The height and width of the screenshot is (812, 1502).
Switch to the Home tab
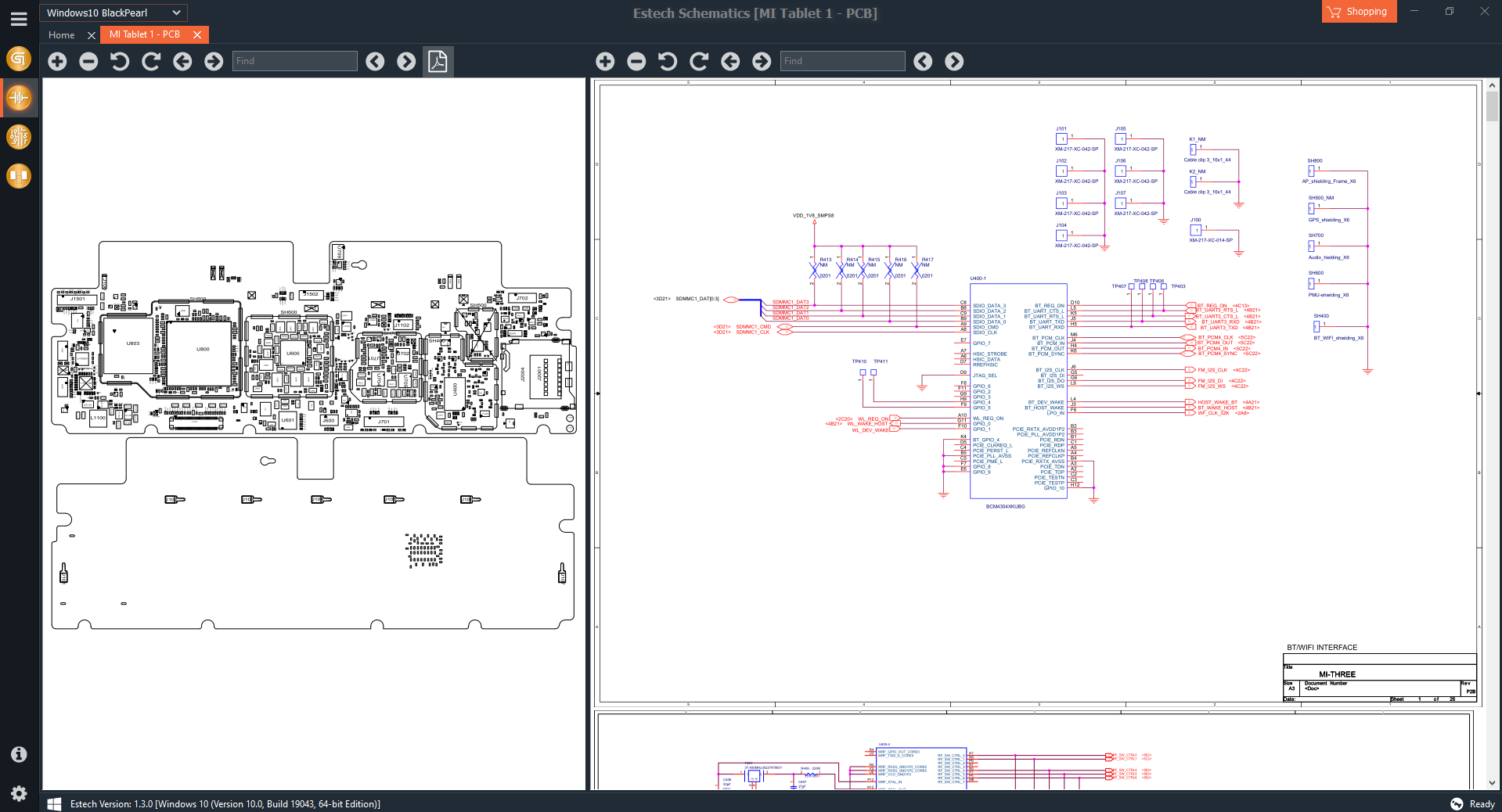61,34
